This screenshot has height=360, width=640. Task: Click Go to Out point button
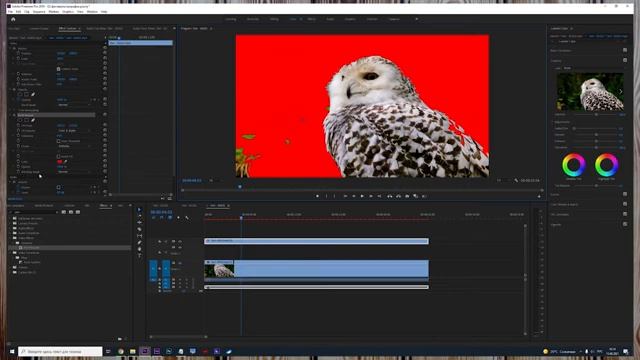379,196
